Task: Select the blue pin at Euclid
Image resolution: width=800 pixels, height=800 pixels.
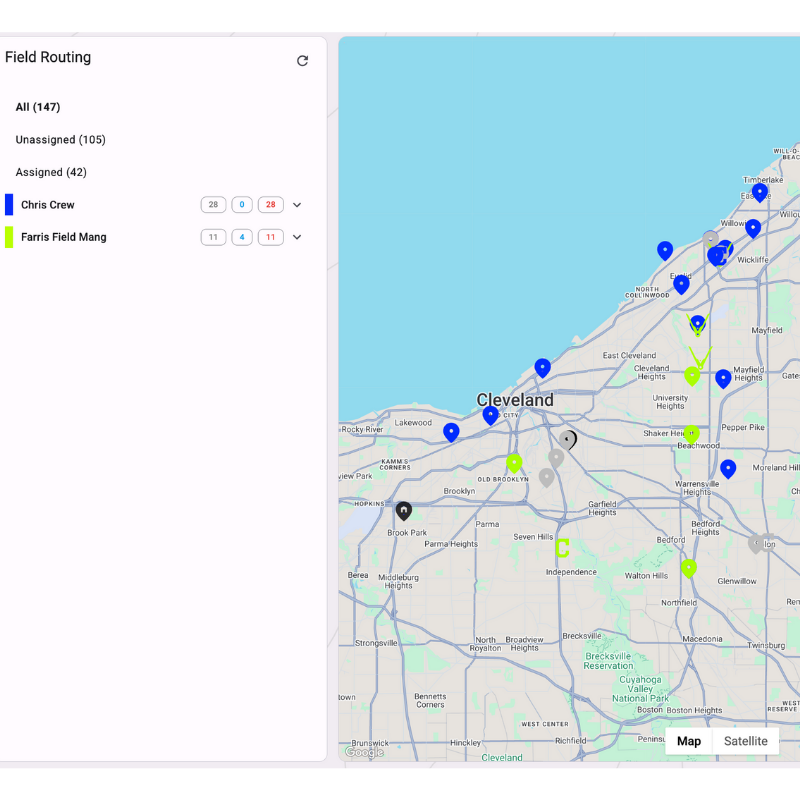Action: click(x=681, y=284)
